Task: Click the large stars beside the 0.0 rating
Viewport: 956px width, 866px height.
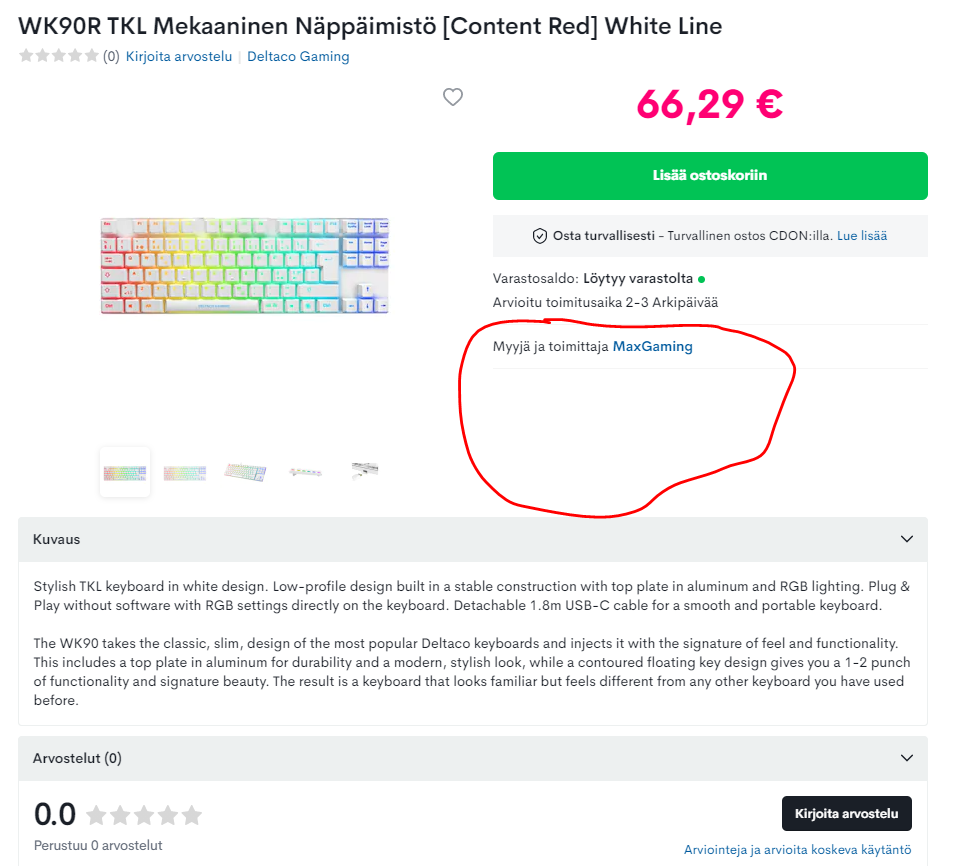Action: [x=144, y=815]
